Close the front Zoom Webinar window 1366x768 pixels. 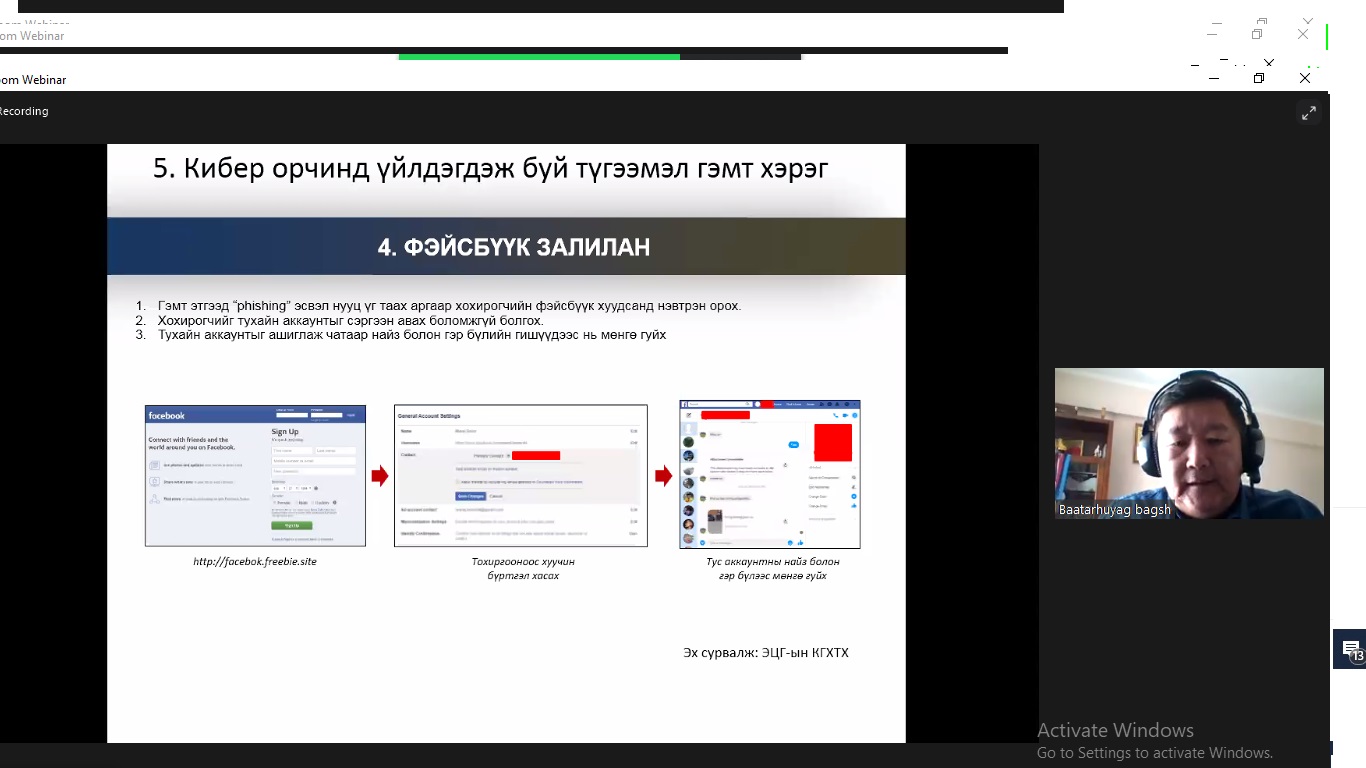click(x=1304, y=78)
